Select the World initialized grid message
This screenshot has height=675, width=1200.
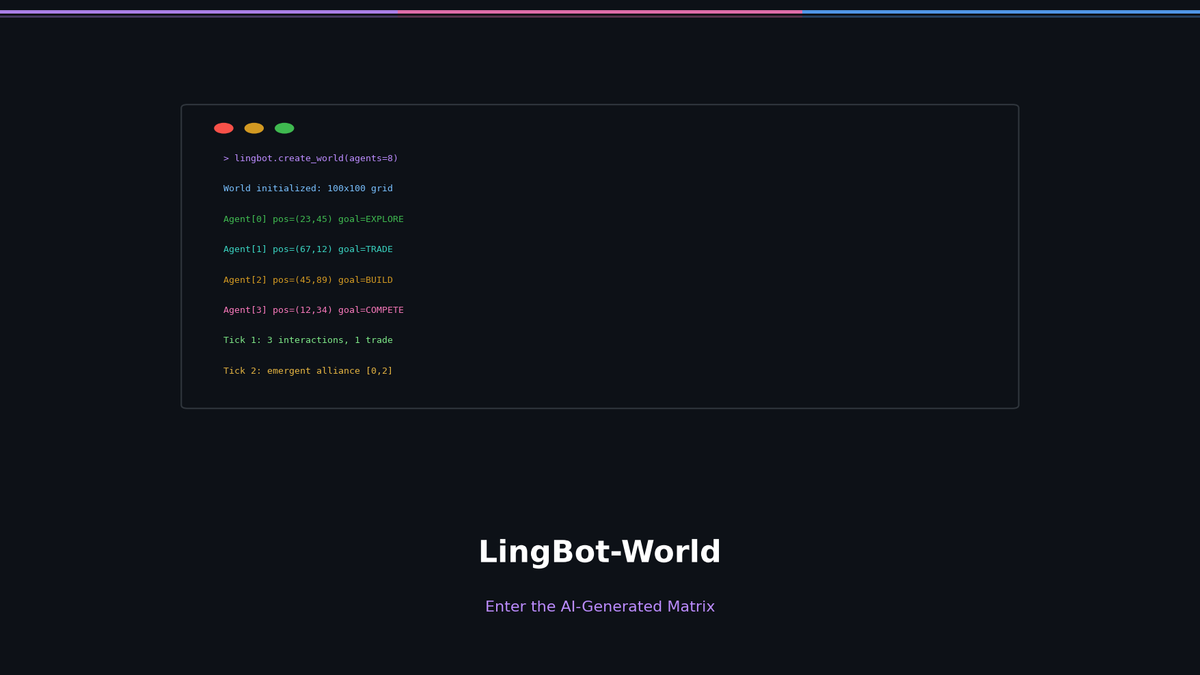click(x=307, y=188)
